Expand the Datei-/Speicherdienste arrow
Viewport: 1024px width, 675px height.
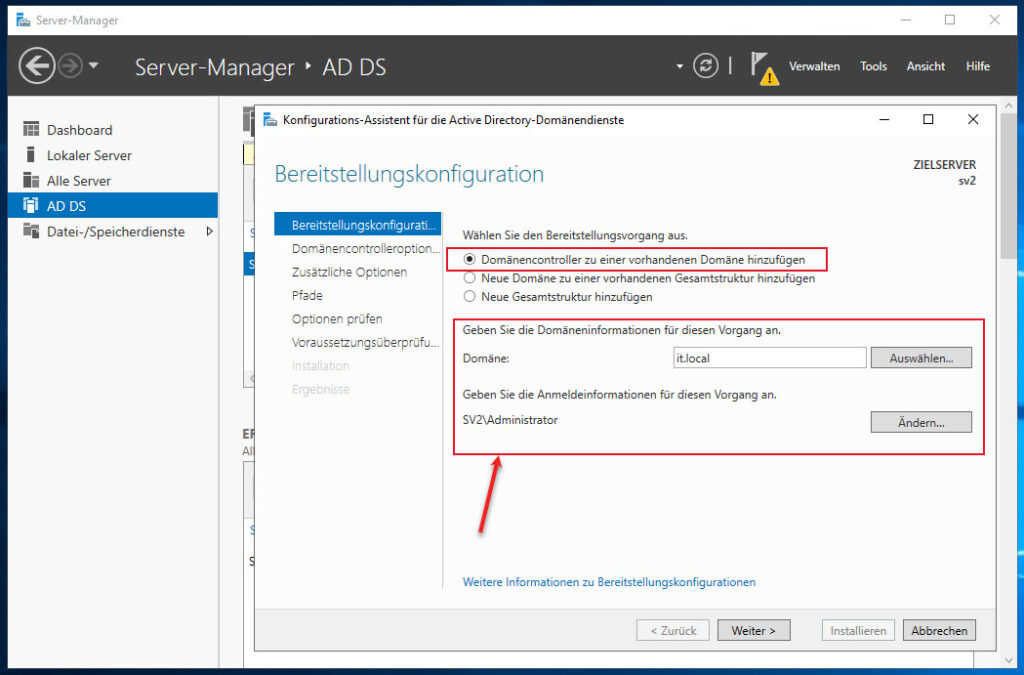pyautogui.click(x=209, y=231)
